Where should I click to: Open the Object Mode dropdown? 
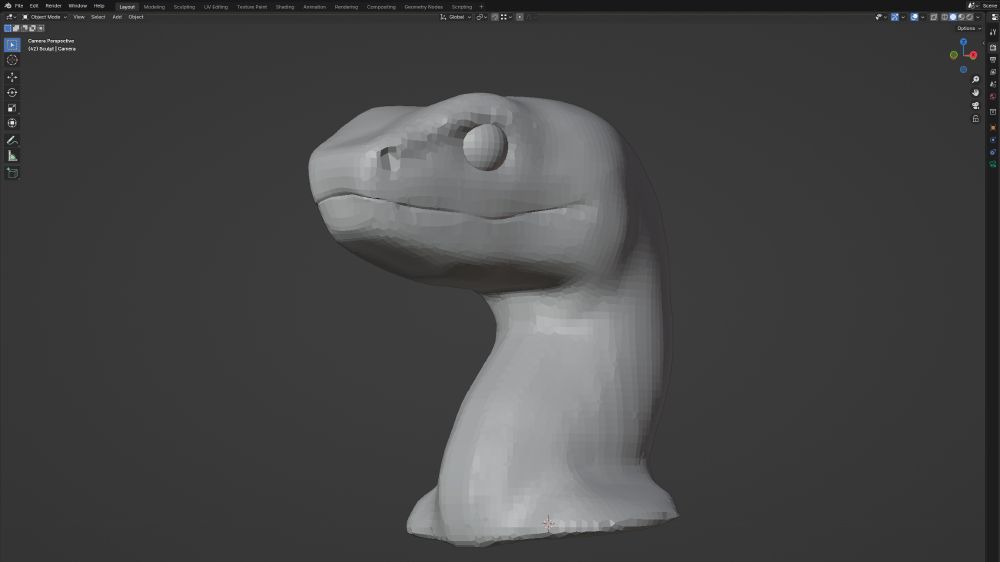44,17
